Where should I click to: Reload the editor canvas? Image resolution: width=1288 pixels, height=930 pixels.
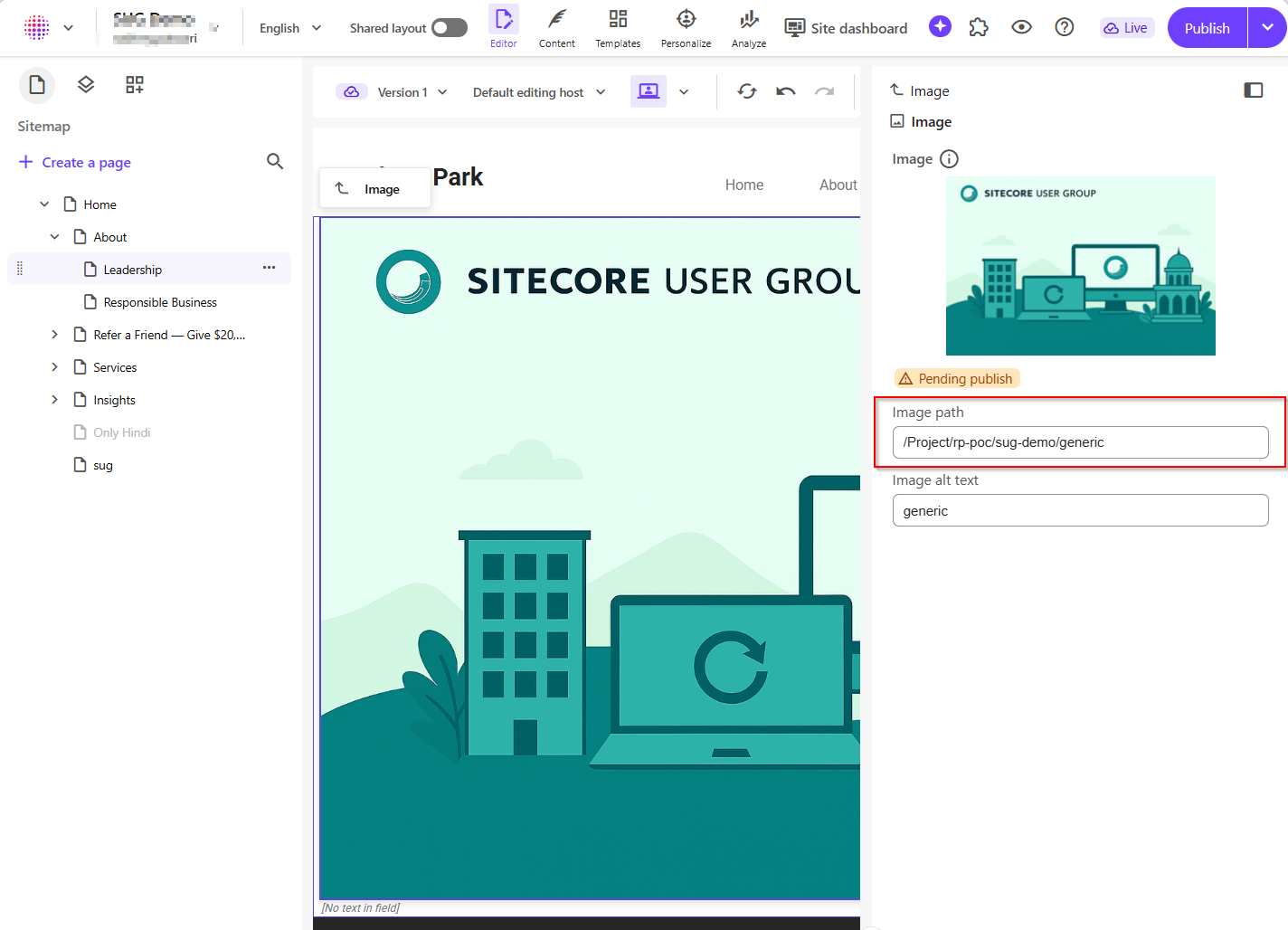pyautogui.click(x=747, y=91)
